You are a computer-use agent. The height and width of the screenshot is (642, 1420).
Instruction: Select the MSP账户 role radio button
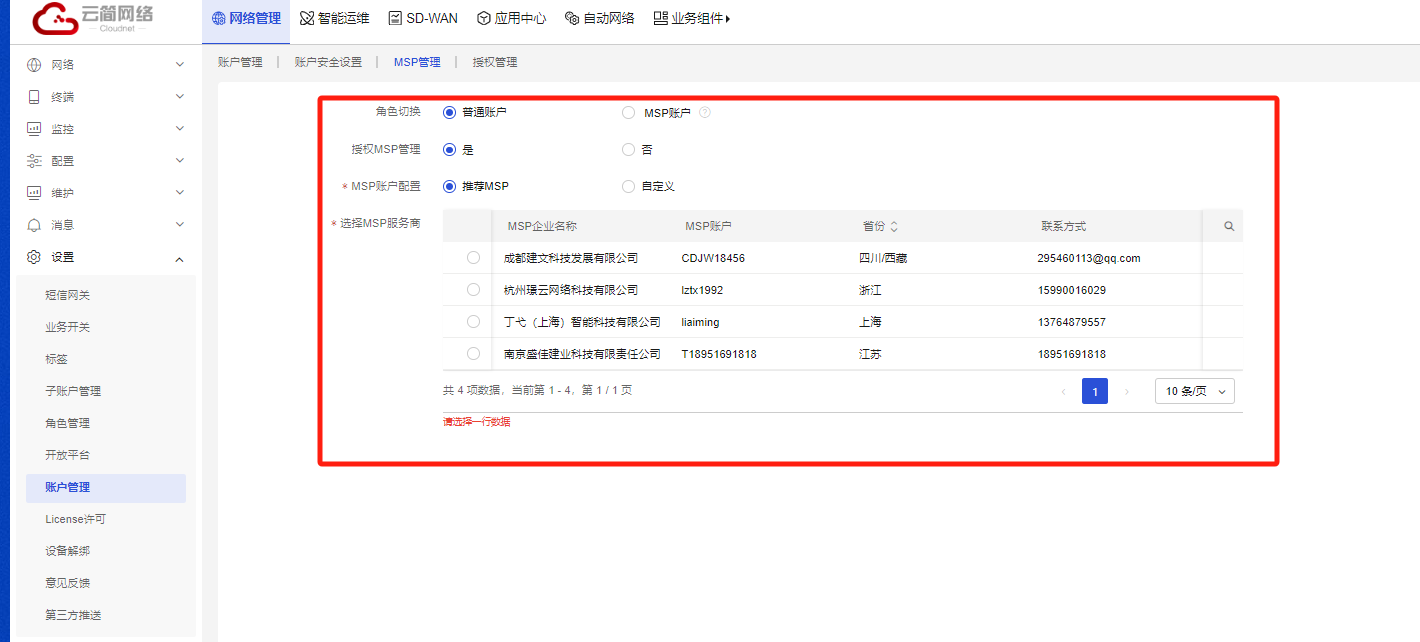tap(628, 113)
